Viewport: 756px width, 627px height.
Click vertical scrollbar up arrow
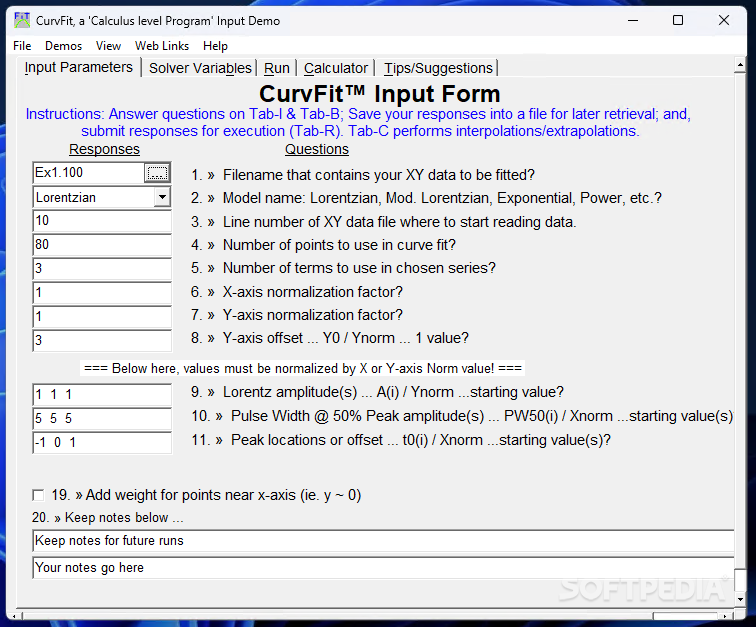click(x=740, y=65)
